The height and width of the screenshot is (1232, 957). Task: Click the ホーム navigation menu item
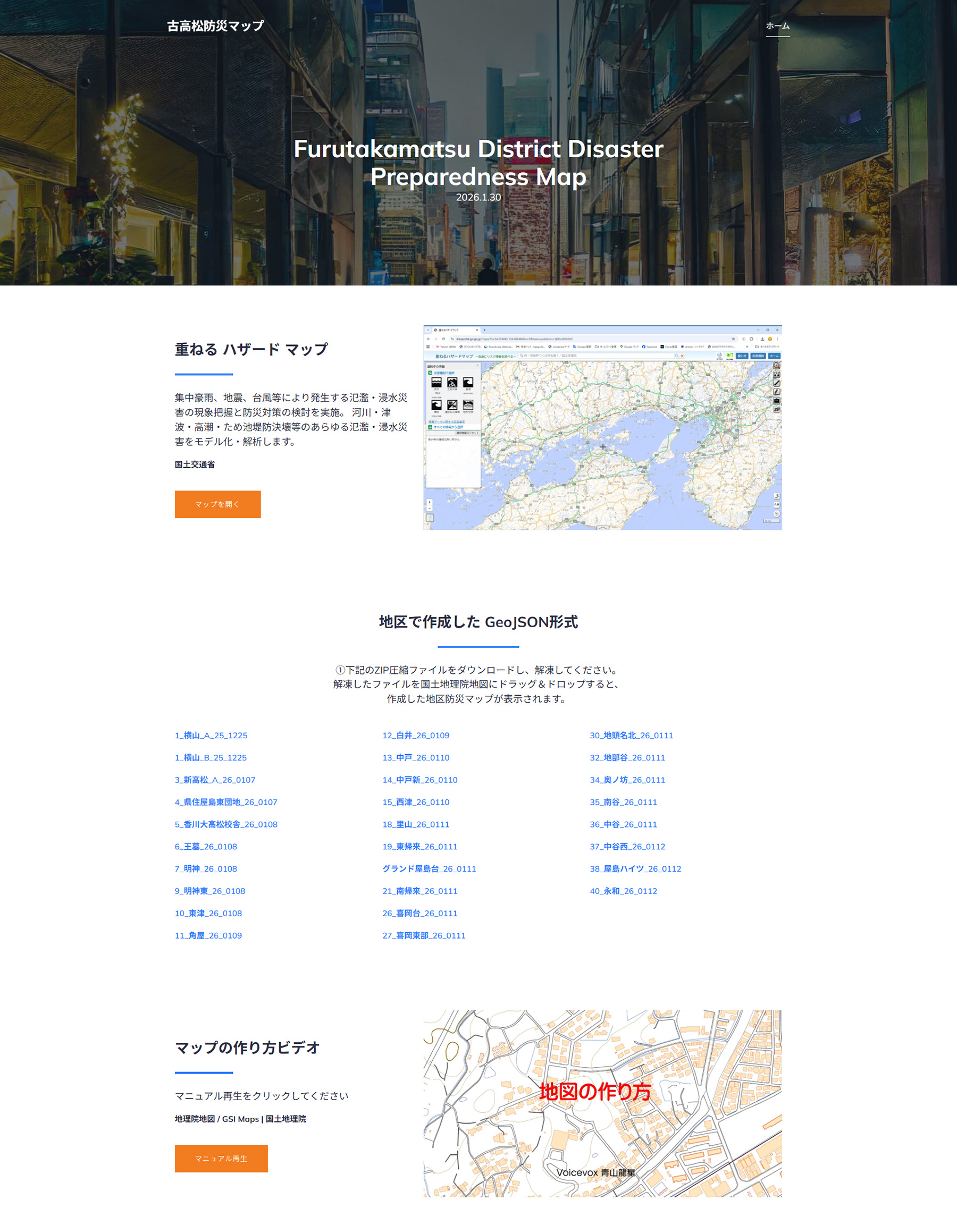pyautogui.click(x=777, y=26)
